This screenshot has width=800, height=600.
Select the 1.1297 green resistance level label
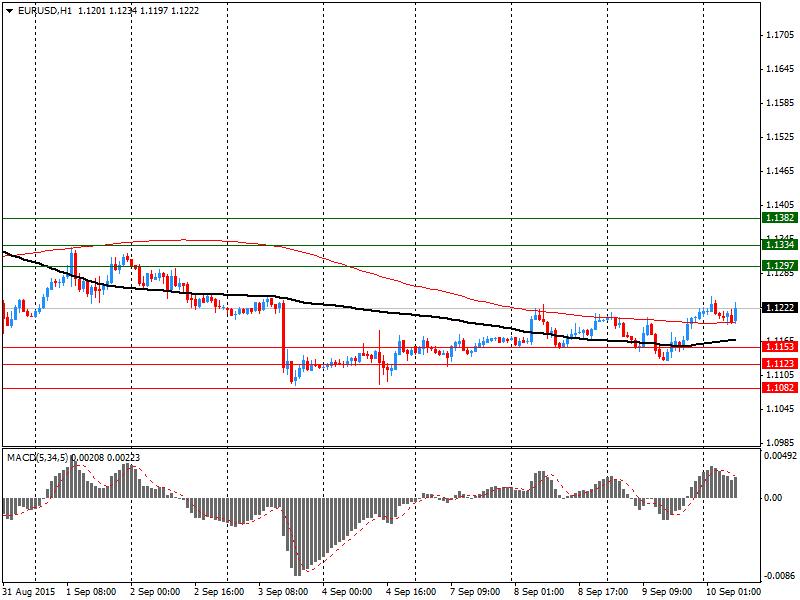[780, 266]
